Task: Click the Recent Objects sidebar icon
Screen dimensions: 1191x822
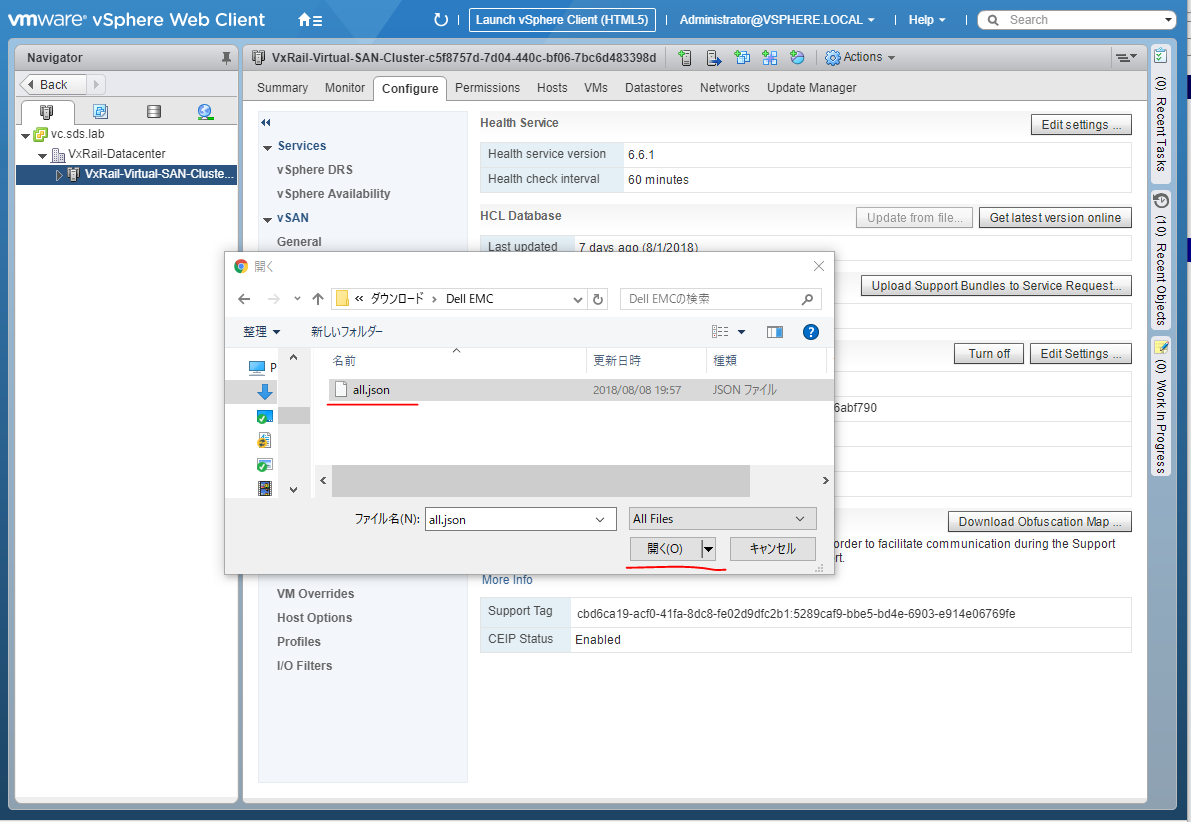Action: (1161, 201)
